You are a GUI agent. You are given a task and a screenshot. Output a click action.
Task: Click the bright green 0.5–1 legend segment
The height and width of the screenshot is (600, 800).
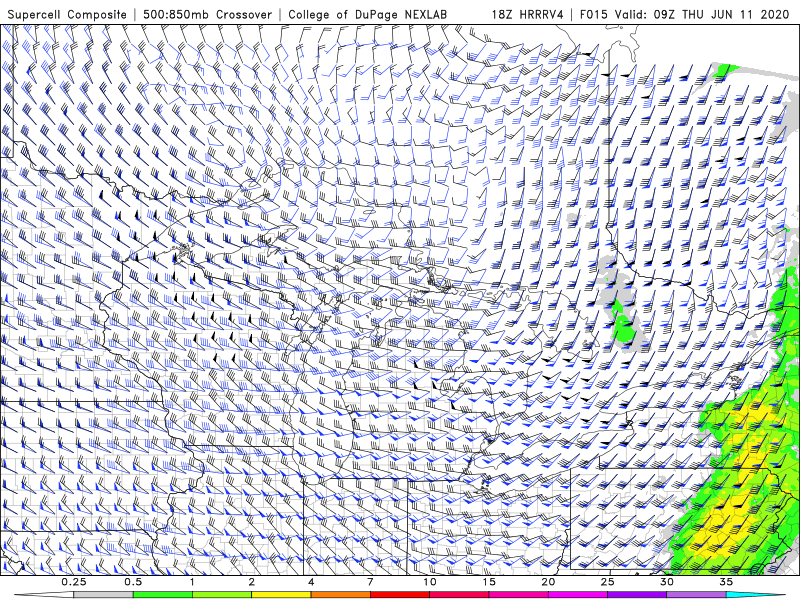pyautogui.click(x=162, y=595)
